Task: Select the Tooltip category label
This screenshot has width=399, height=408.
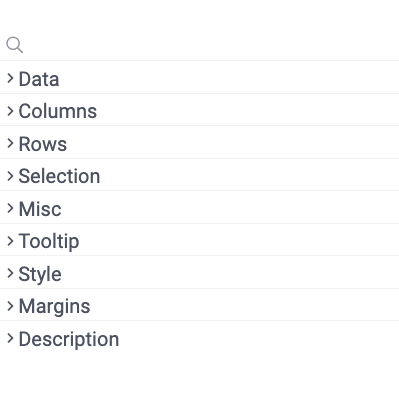Action: pos(49,242)
